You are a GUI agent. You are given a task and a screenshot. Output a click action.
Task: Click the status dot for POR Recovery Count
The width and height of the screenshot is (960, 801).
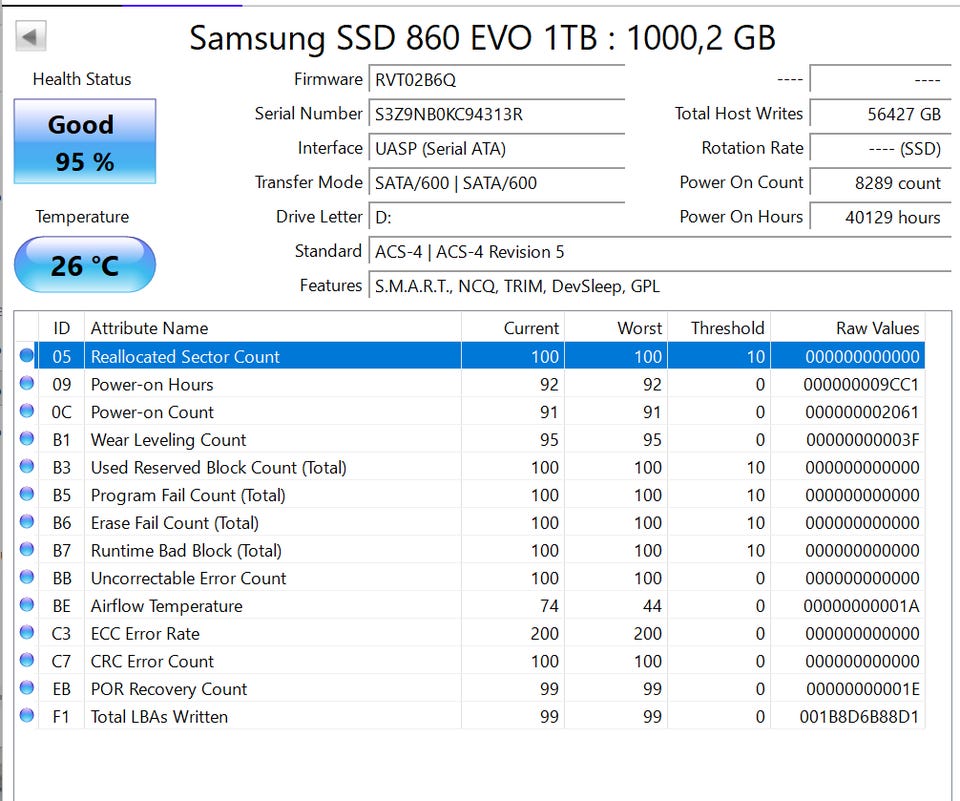point(27,688)
